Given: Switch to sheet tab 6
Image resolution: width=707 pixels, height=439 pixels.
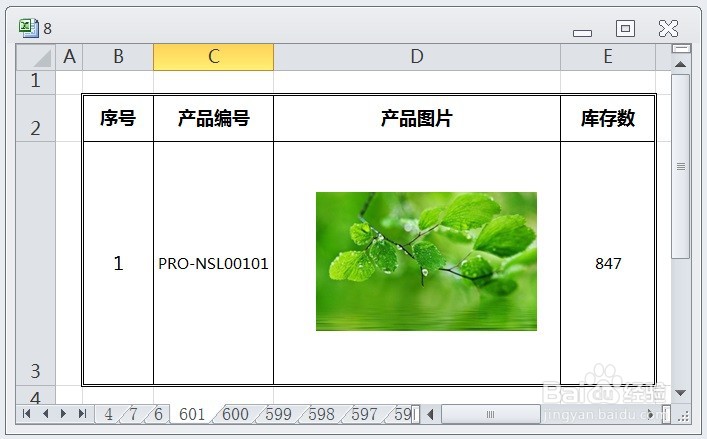Looking at the screenshot, I should 158,414.
